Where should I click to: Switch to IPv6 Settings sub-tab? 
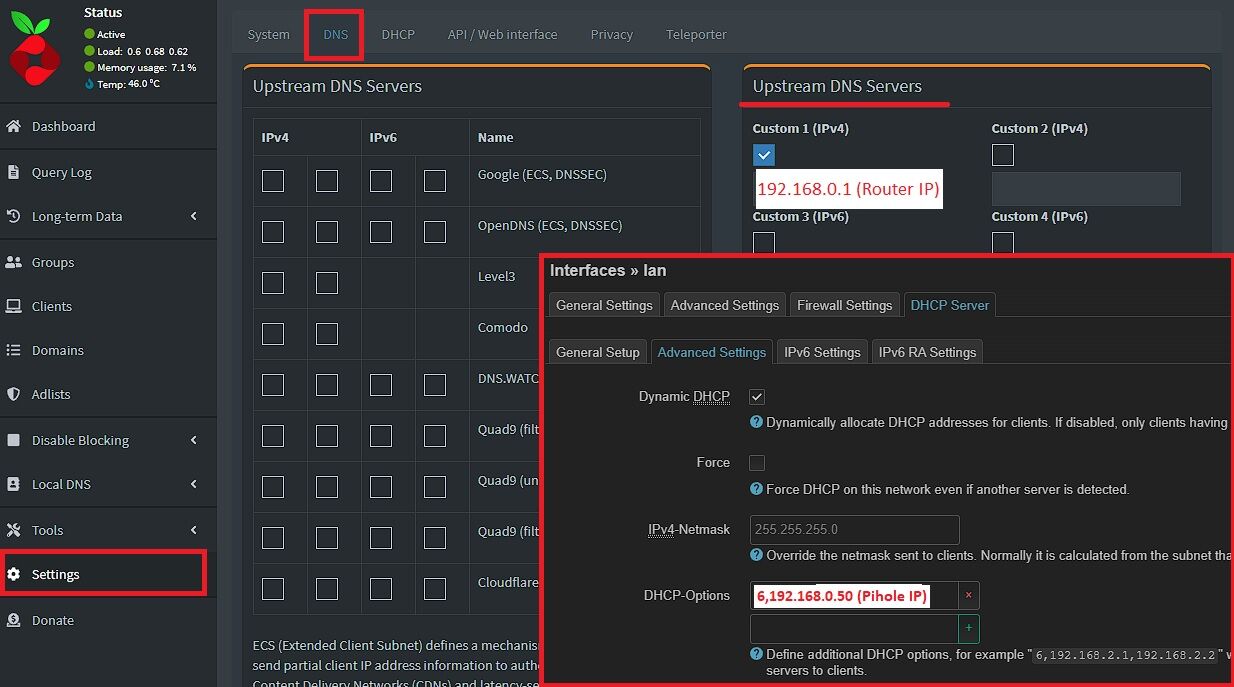(822, 352)
